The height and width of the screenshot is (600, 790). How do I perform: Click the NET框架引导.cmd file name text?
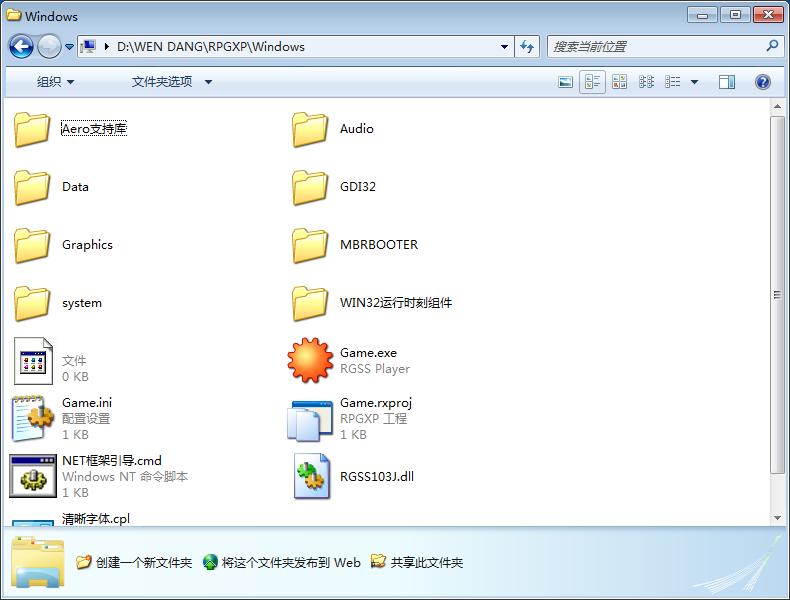(x=112, y=460)
